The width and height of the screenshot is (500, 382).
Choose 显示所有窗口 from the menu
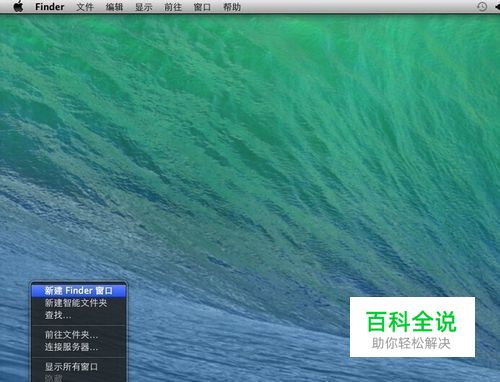tap(79, 367)
